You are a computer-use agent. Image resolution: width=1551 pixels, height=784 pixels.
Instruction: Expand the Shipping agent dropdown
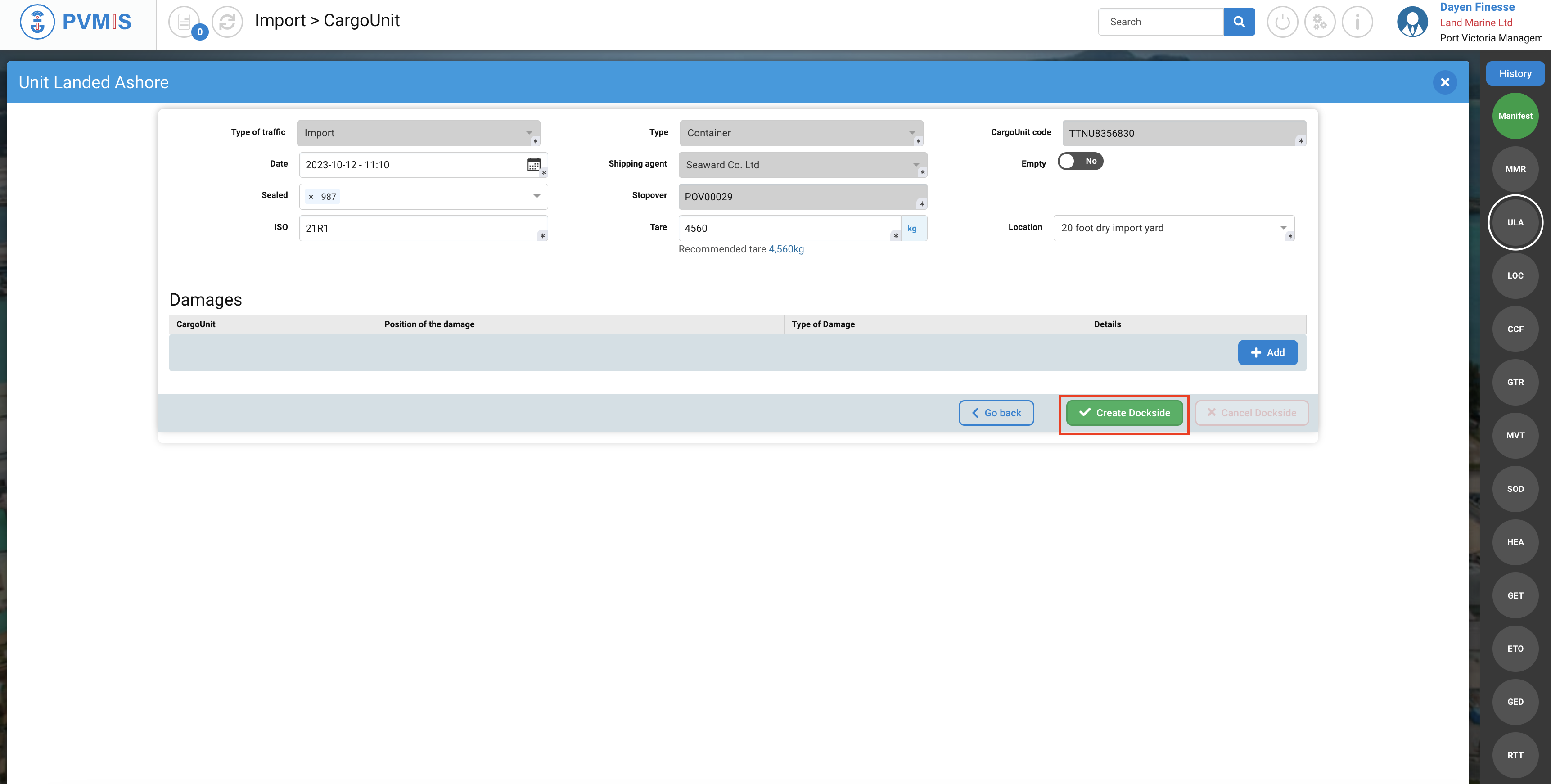(916, 164)
